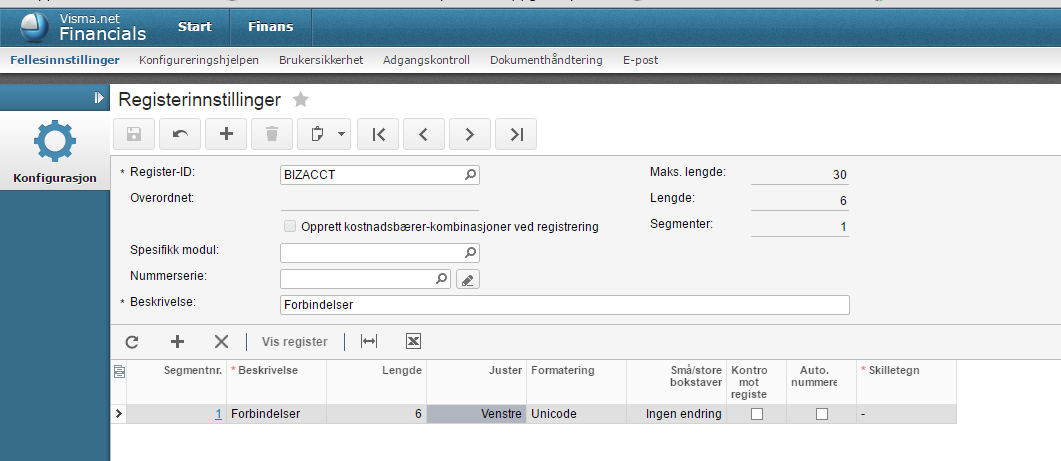
Task: Open clipboard dropdown arrow in toolbar
Action: tap(342, 134)
